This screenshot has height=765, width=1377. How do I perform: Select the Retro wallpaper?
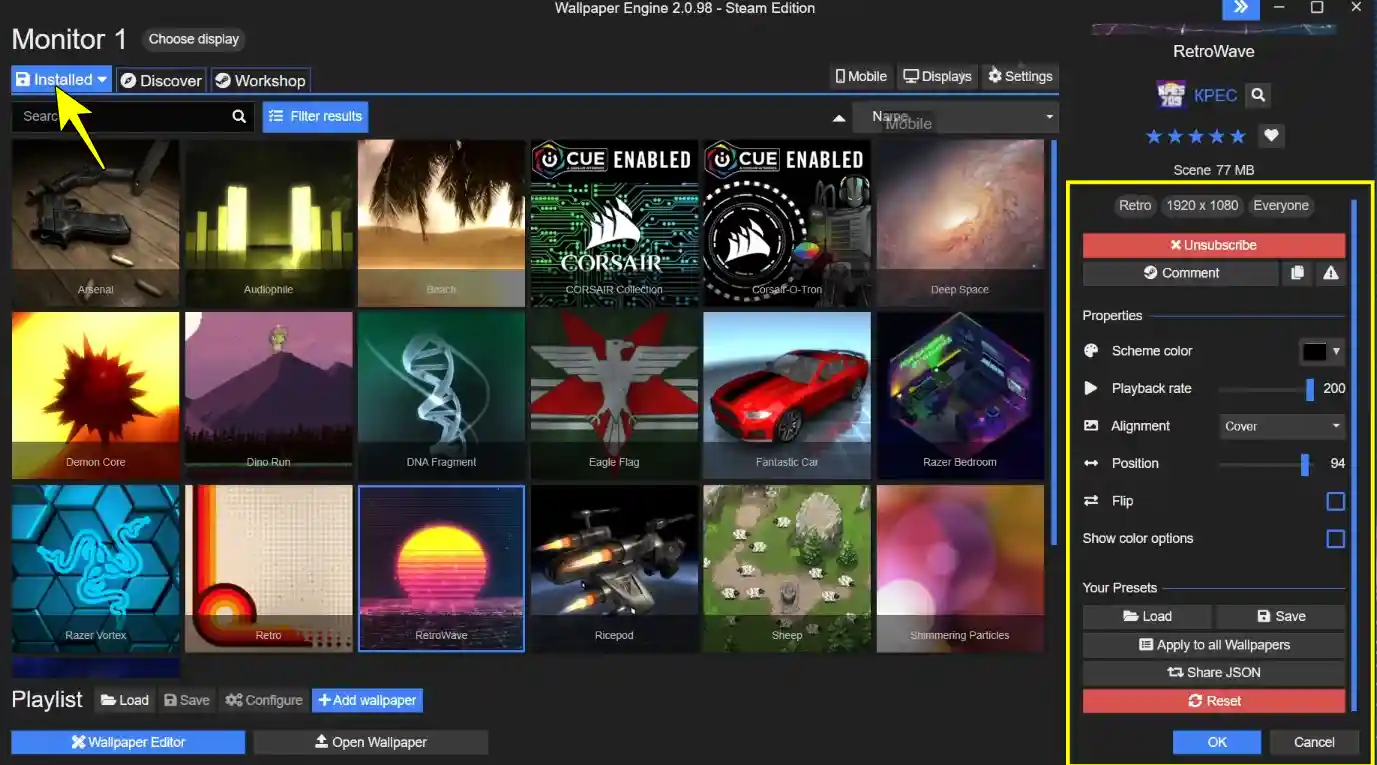(x=268, y=569)
